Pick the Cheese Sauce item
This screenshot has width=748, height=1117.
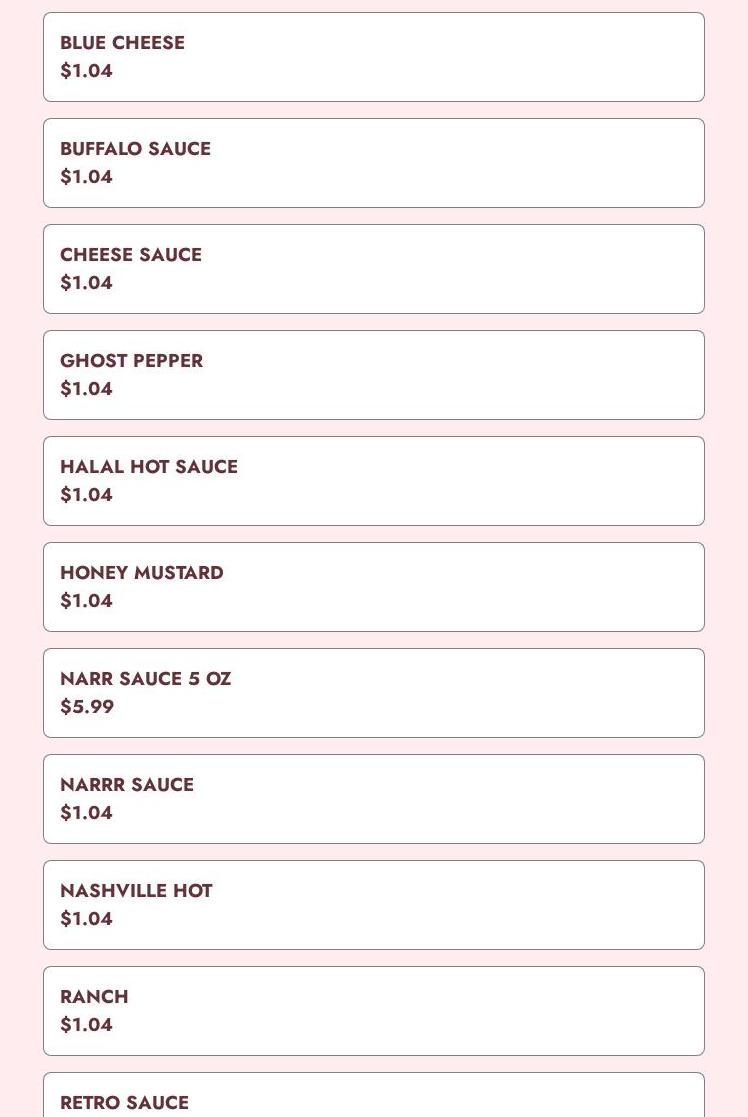[374, 269]
